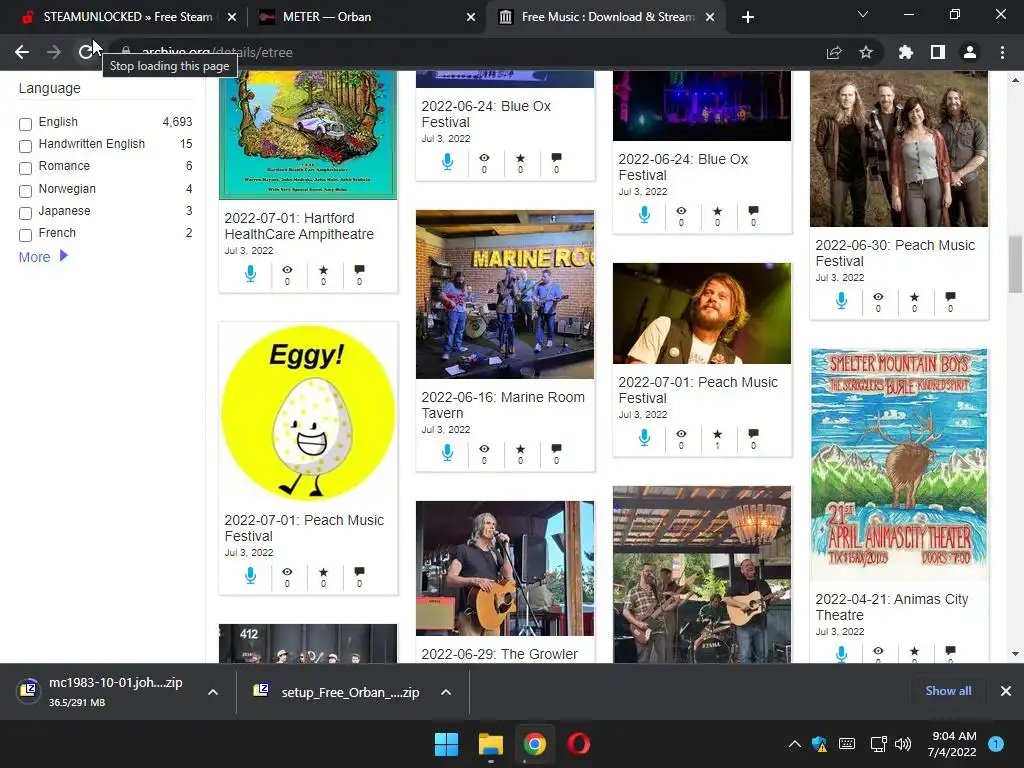
Task: Open the taskbar clock showing 9:04 AM
Action: point(952,744)
